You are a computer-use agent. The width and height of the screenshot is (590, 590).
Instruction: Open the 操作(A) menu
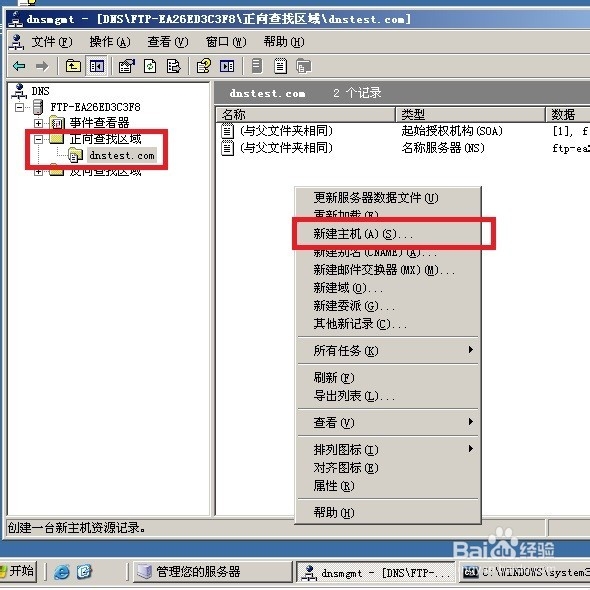tap(110, 42)
